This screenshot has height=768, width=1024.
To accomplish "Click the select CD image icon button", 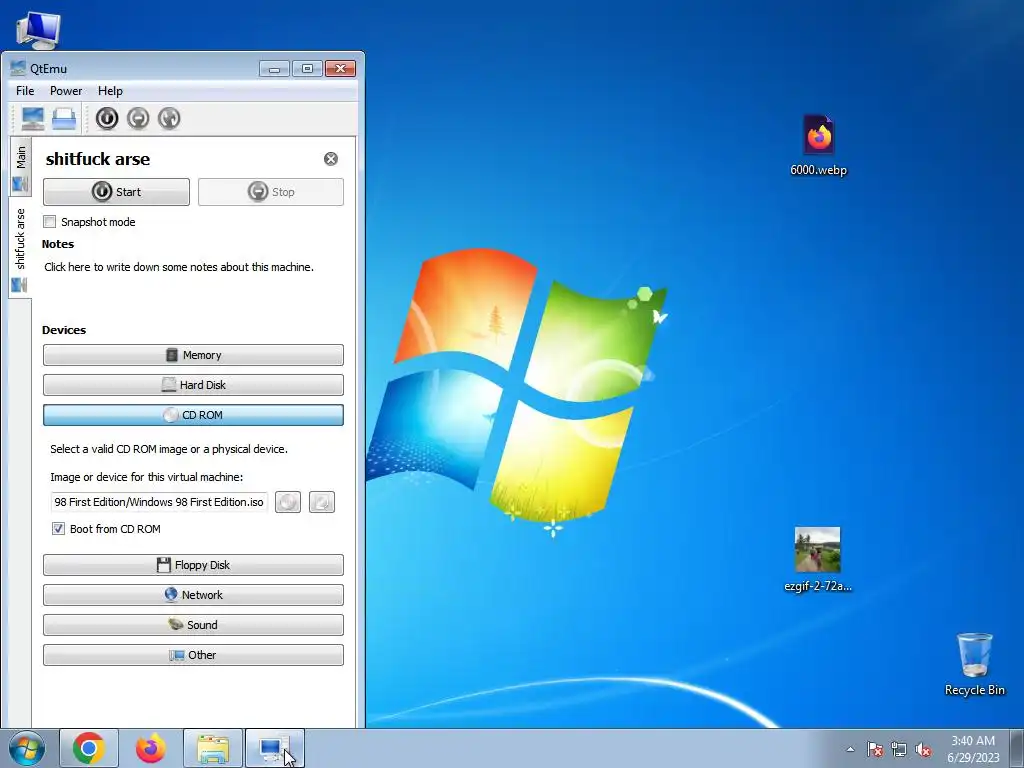I will (288, 502).
